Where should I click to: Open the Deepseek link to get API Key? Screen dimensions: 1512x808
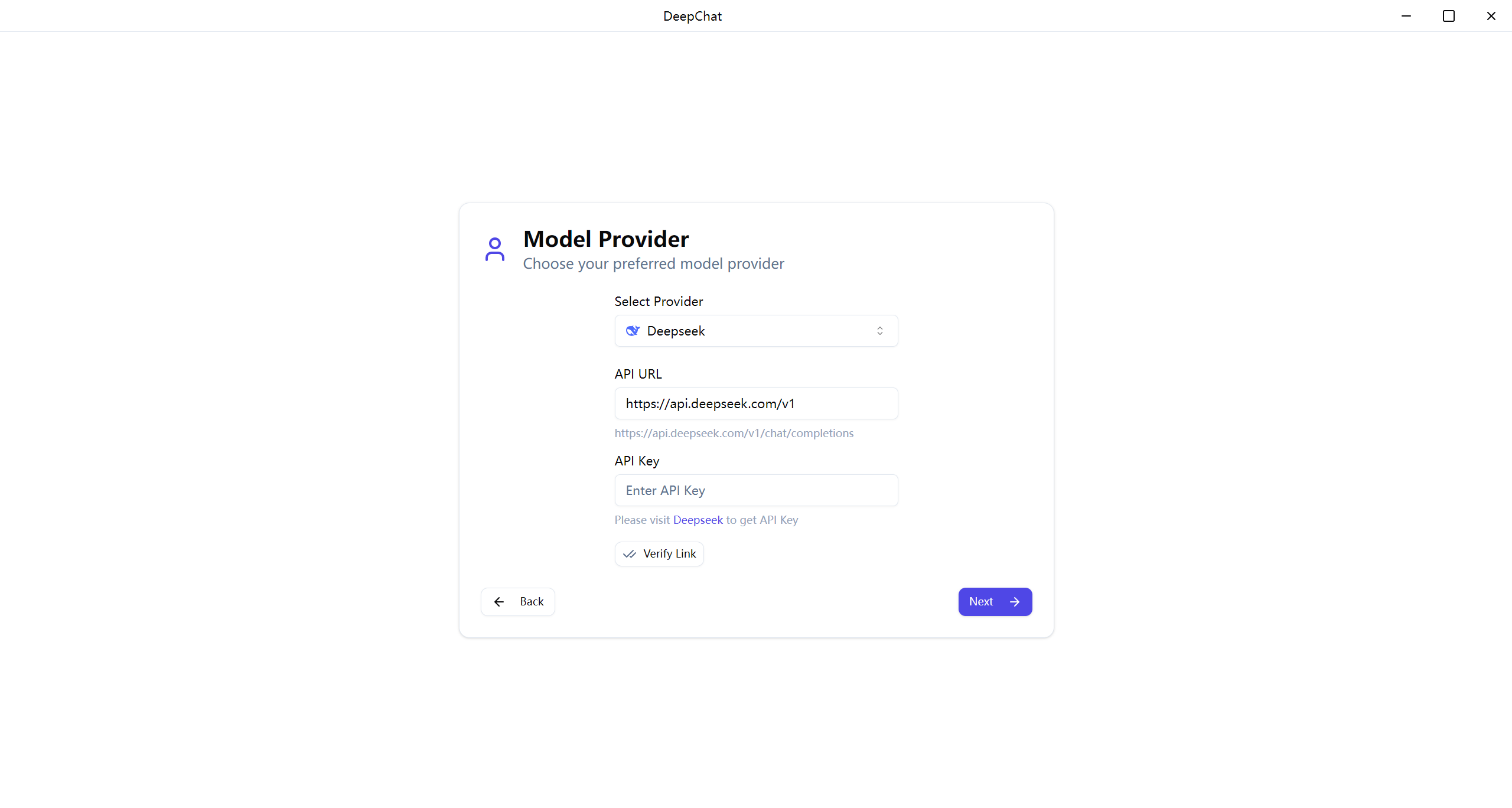698,520
